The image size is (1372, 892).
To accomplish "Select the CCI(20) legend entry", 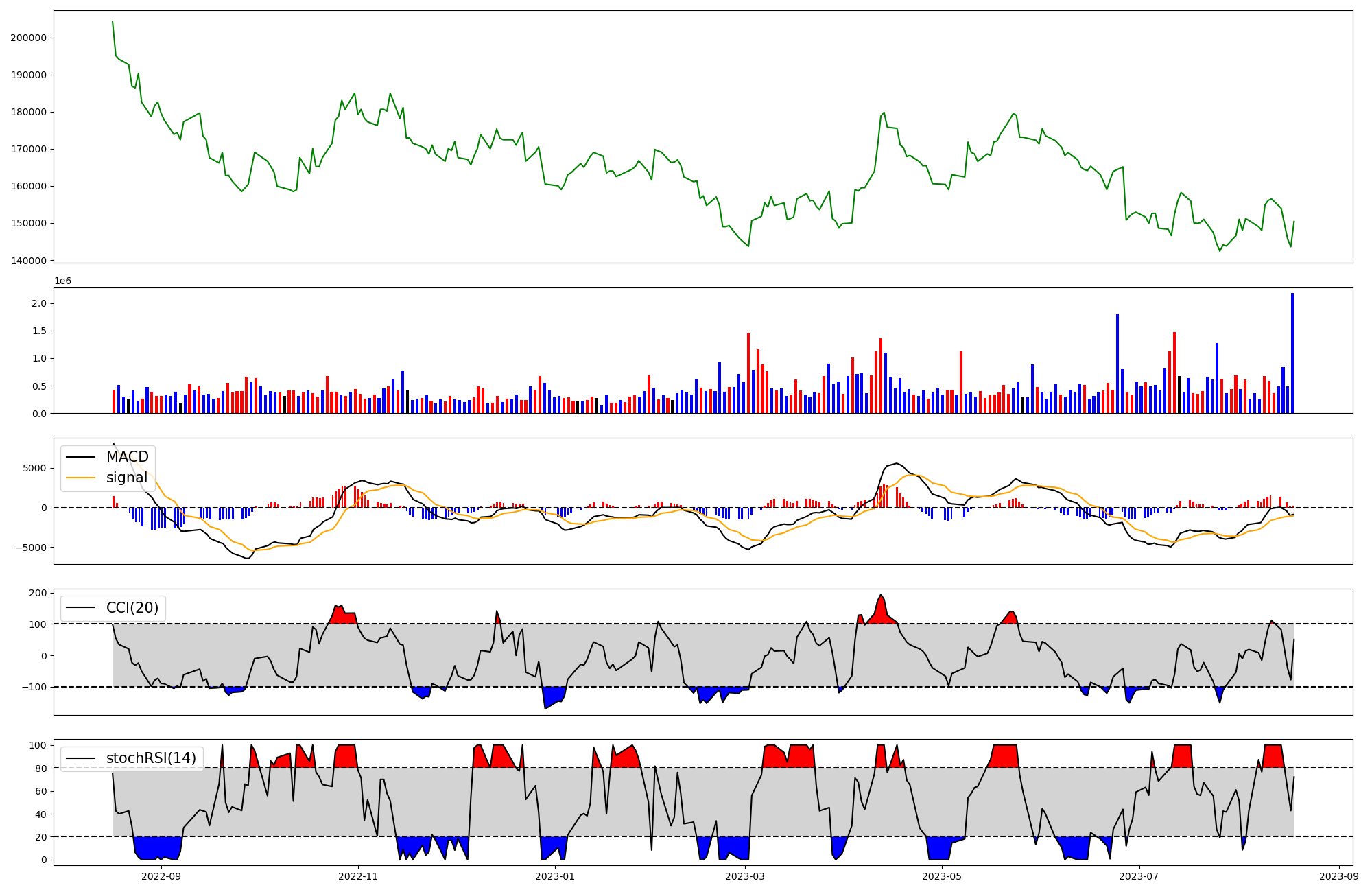I will coord(132,608).
